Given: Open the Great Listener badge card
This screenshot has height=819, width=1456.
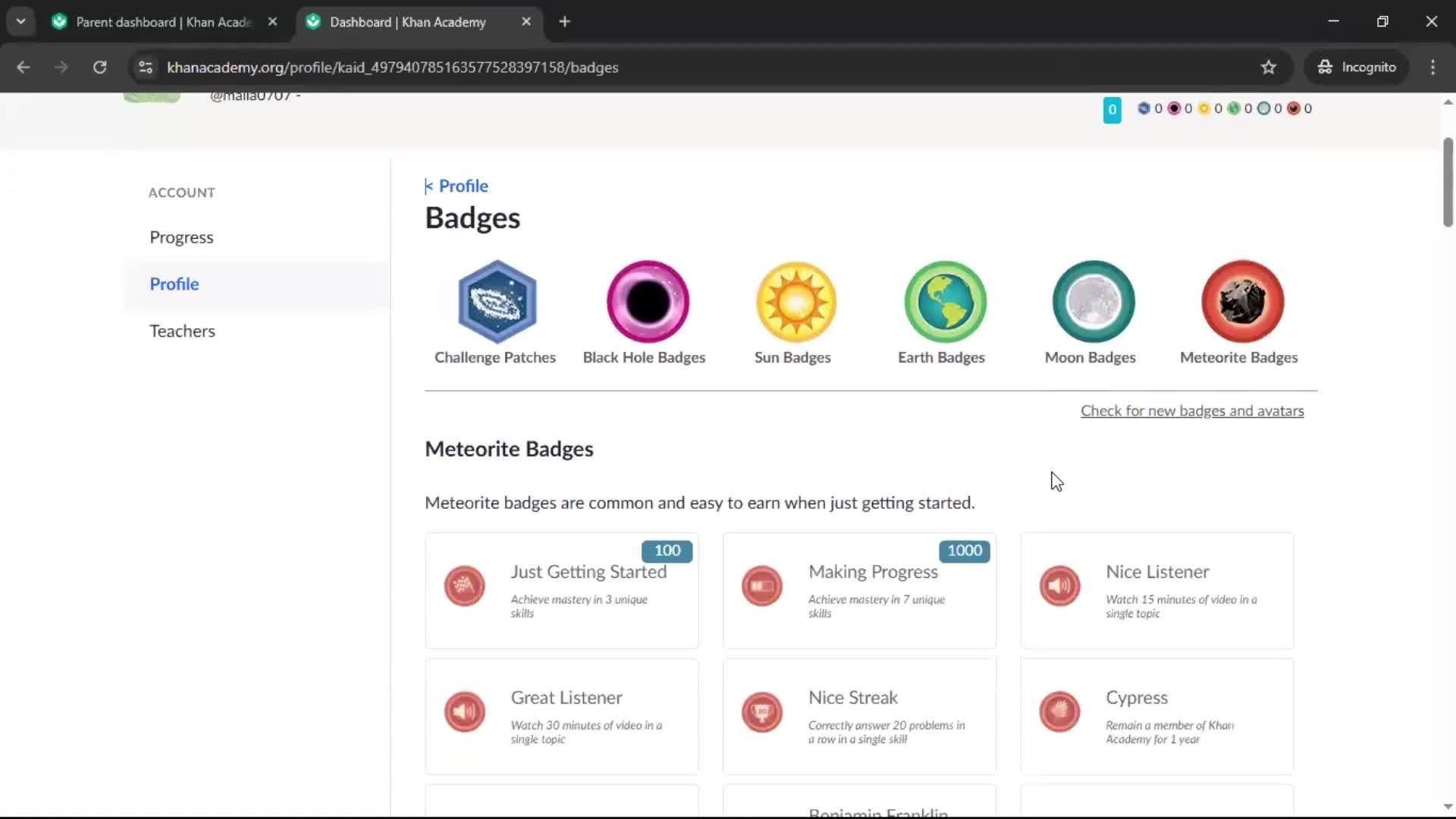Looking at the screenshot, I should point(562,717).
